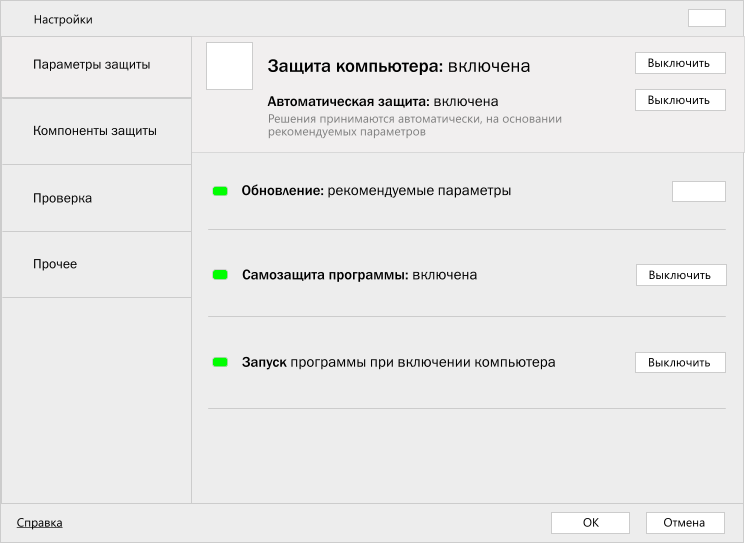
Task: Click the green indicator beside Самозащита программы
Action: point(220,274)
